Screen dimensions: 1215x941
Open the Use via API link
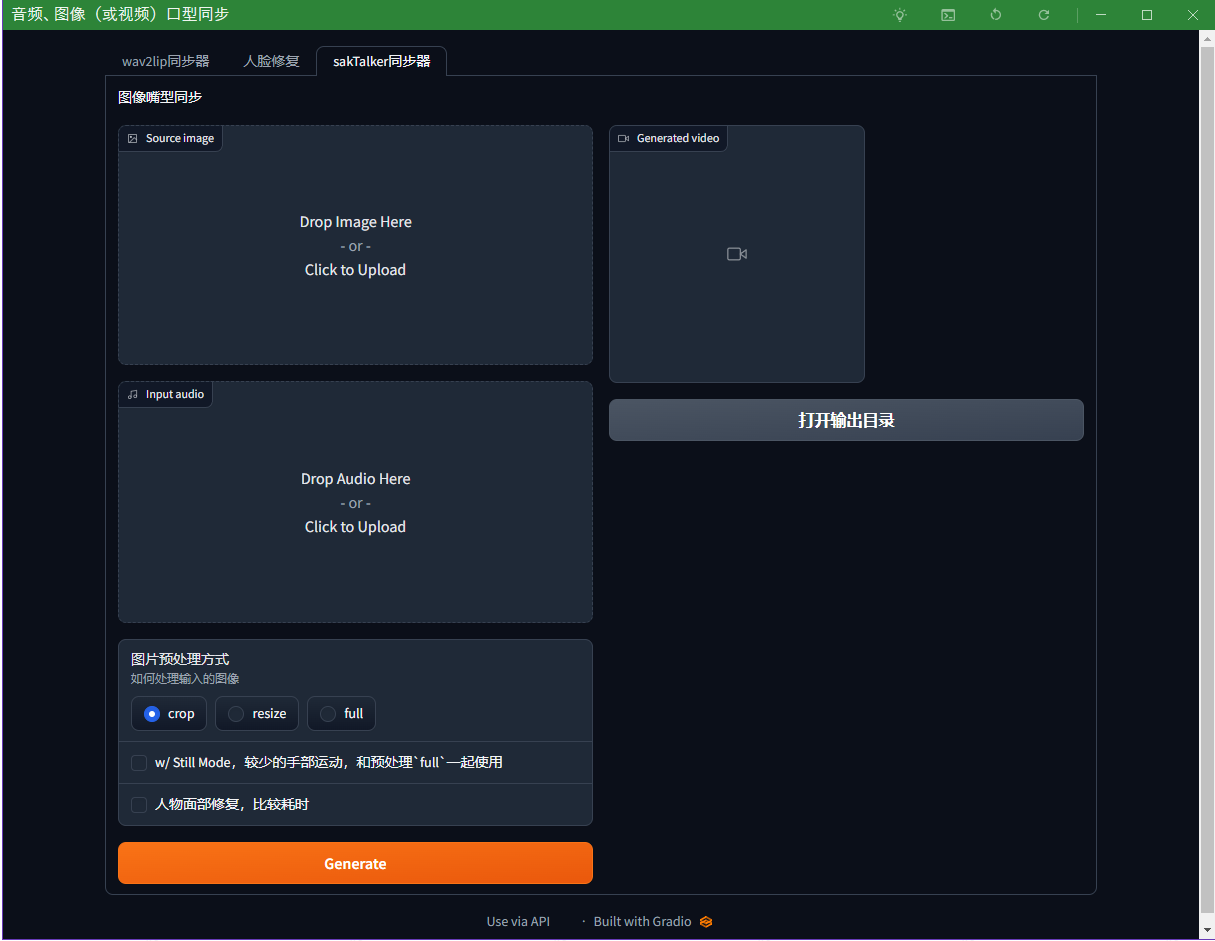tap(518, 922)
